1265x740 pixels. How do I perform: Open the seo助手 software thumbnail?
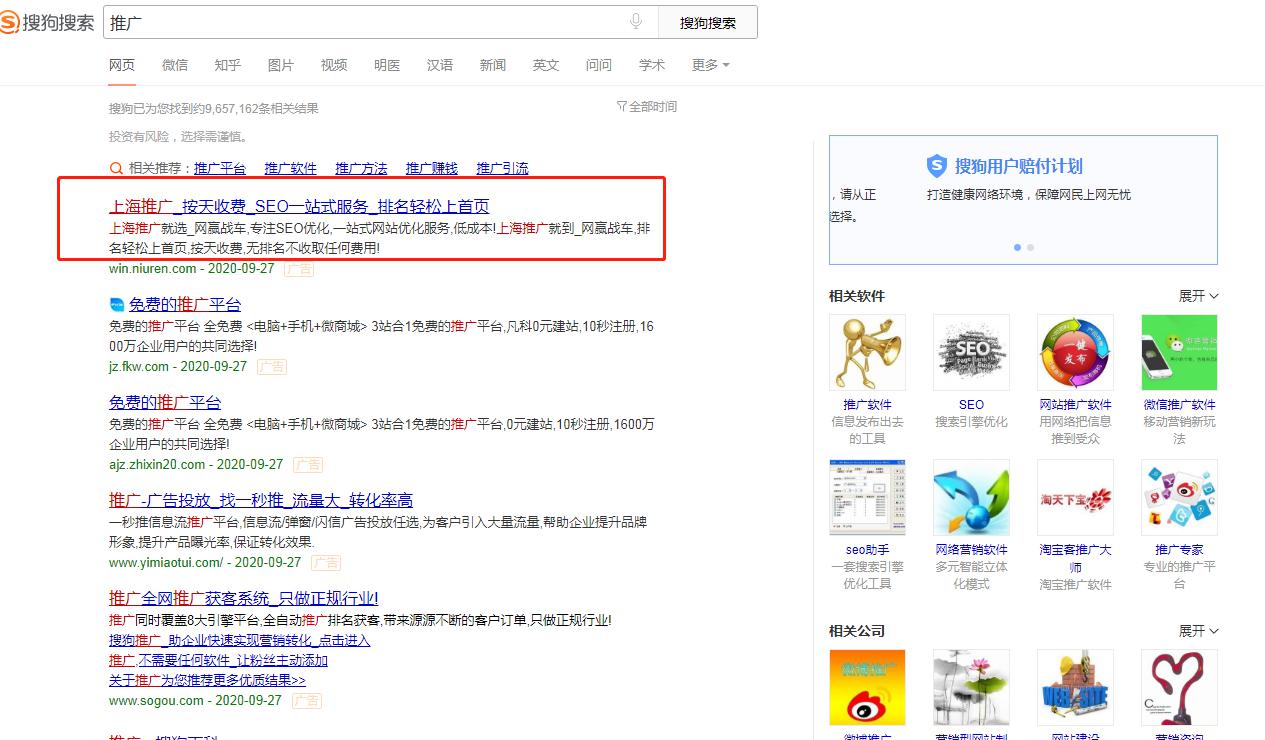point(867,497)
